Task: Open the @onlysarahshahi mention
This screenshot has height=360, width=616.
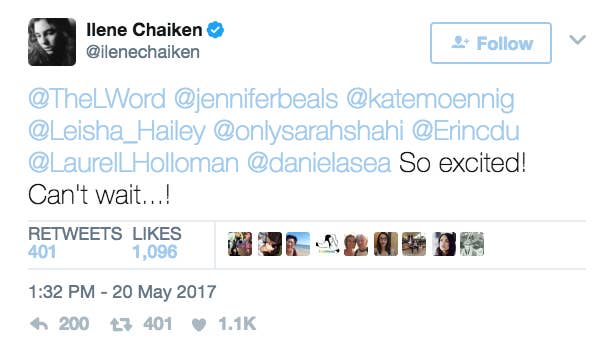Action: (x=308, y=131)
